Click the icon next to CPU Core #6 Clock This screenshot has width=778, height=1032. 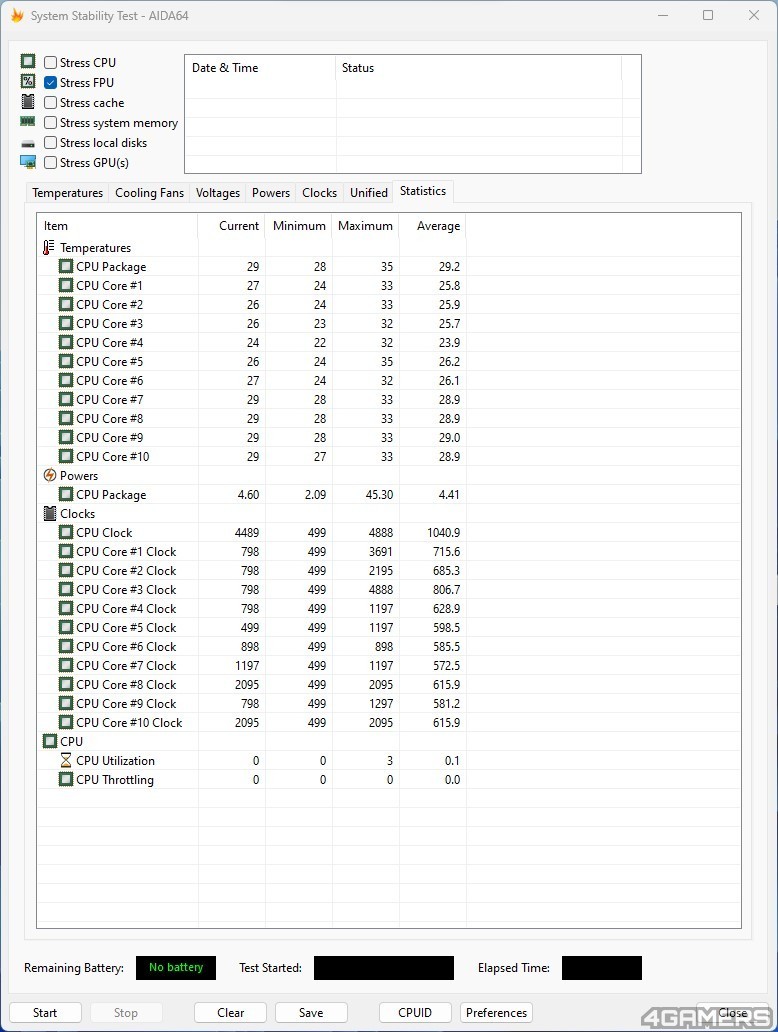(x=66, y=646)
